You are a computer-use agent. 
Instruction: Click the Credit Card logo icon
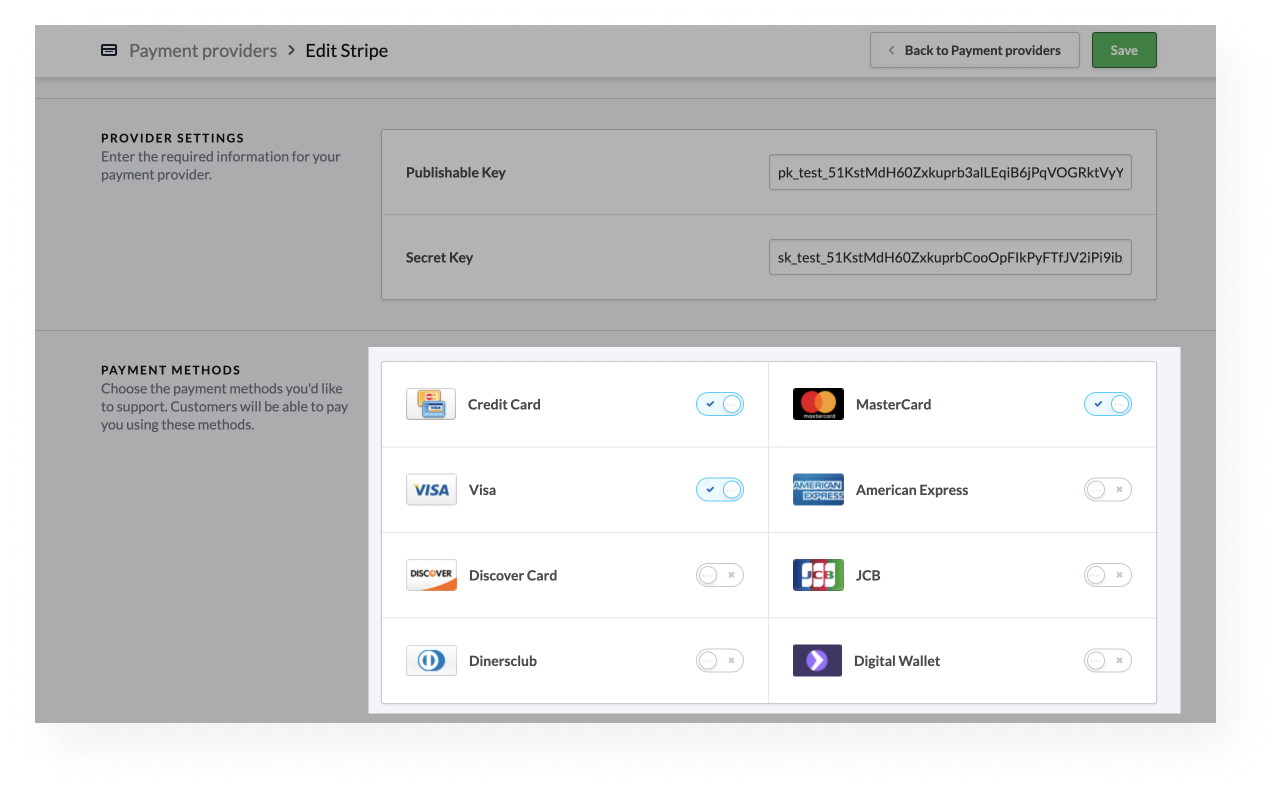click(x=431, y=404)
